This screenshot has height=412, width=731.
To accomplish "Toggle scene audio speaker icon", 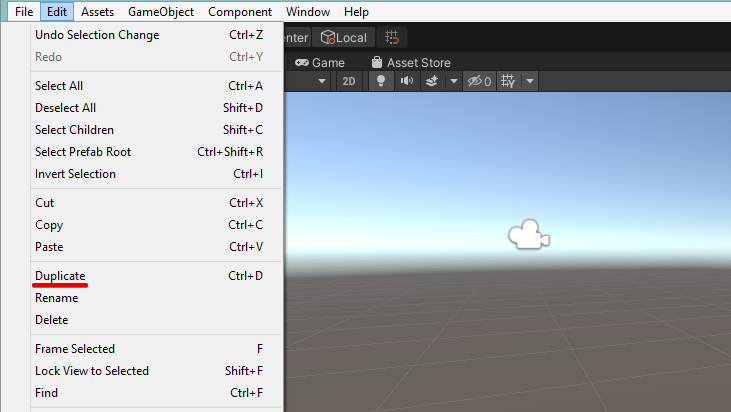I will tap(407, 81).
